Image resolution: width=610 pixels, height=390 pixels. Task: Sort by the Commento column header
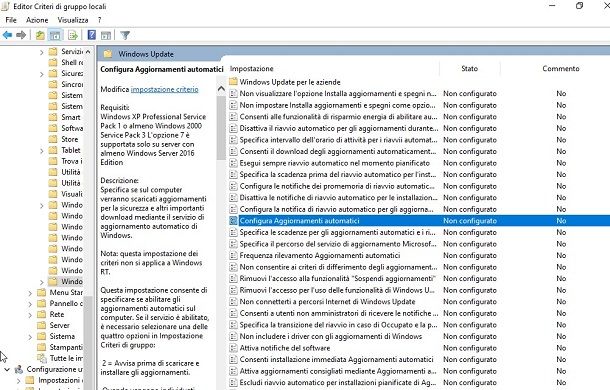(561, 69)
